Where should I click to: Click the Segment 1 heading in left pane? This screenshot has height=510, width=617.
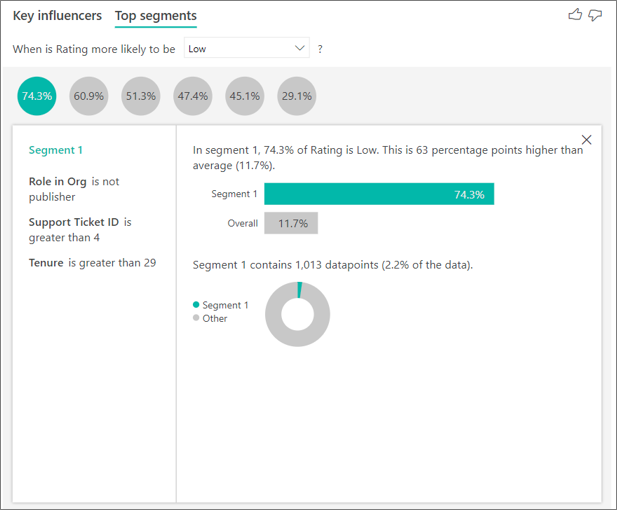(x=56, y=150)
